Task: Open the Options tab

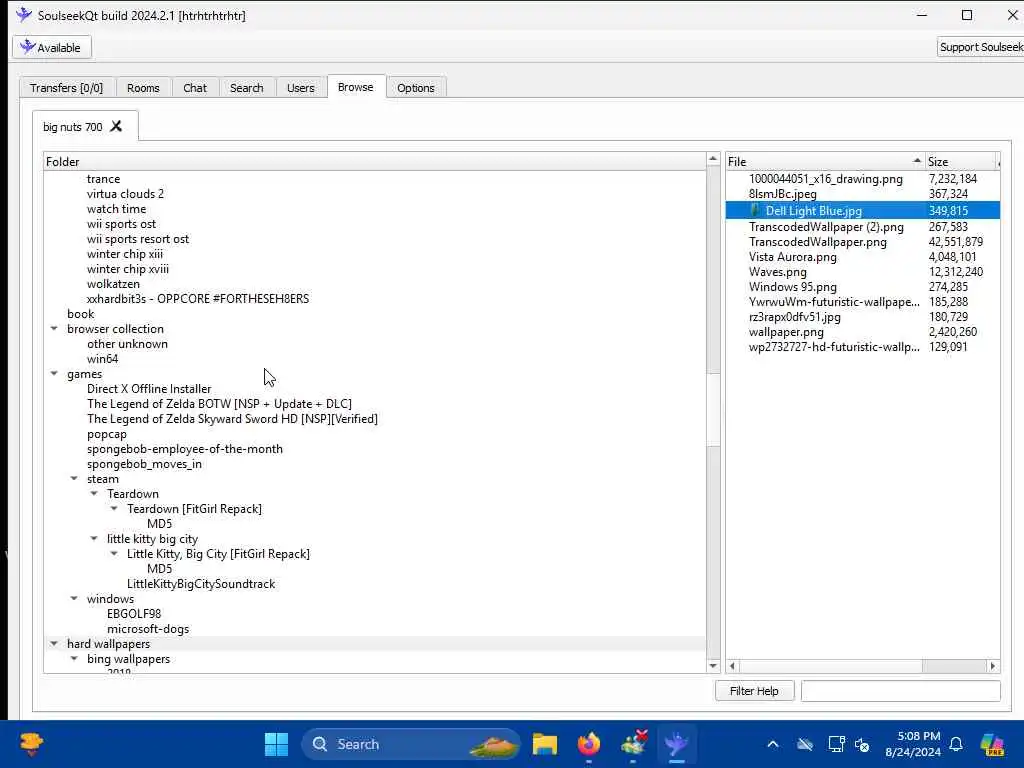Action: click(415, 88)
